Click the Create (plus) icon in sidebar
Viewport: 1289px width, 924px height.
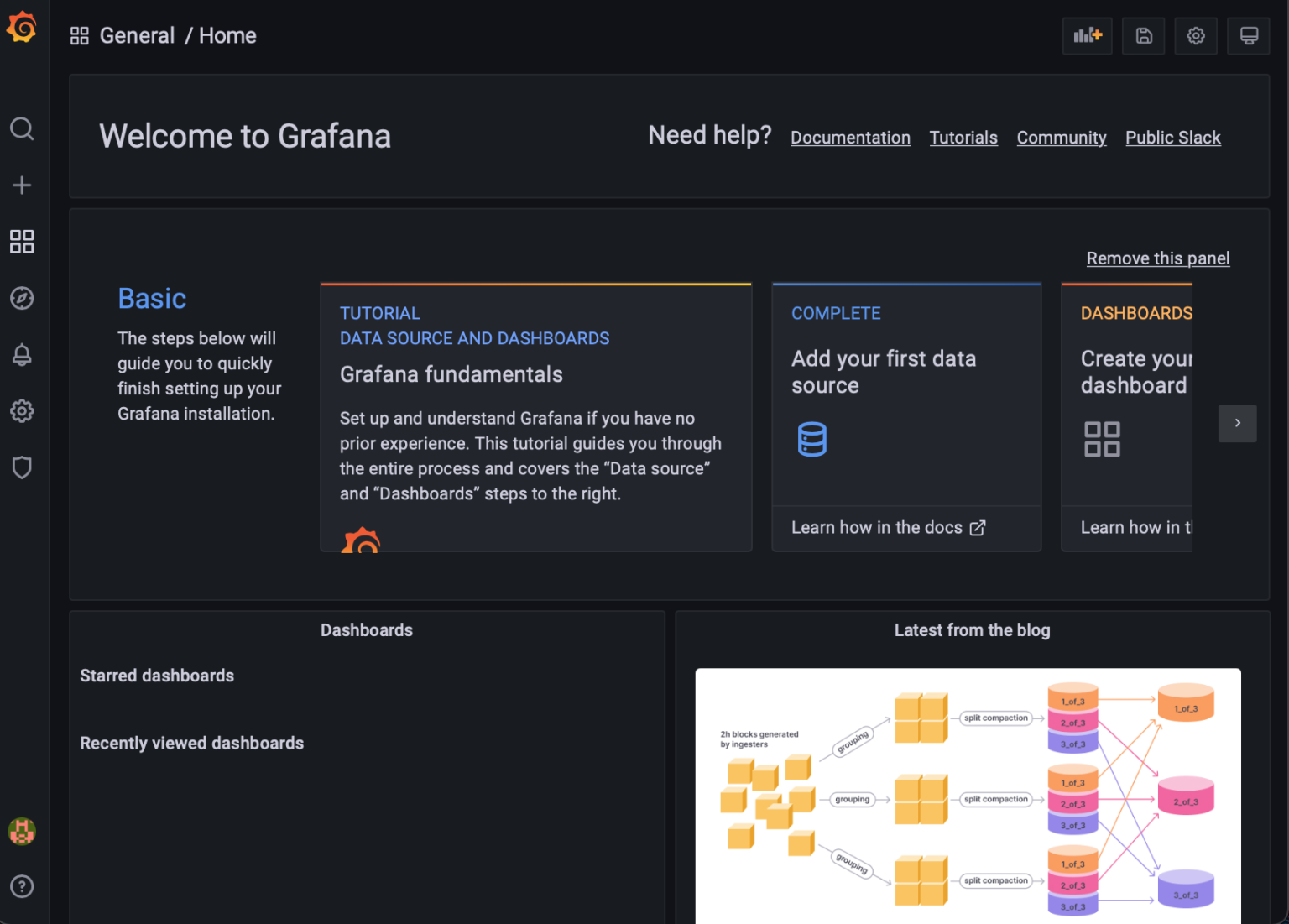(x=22, y=185)
